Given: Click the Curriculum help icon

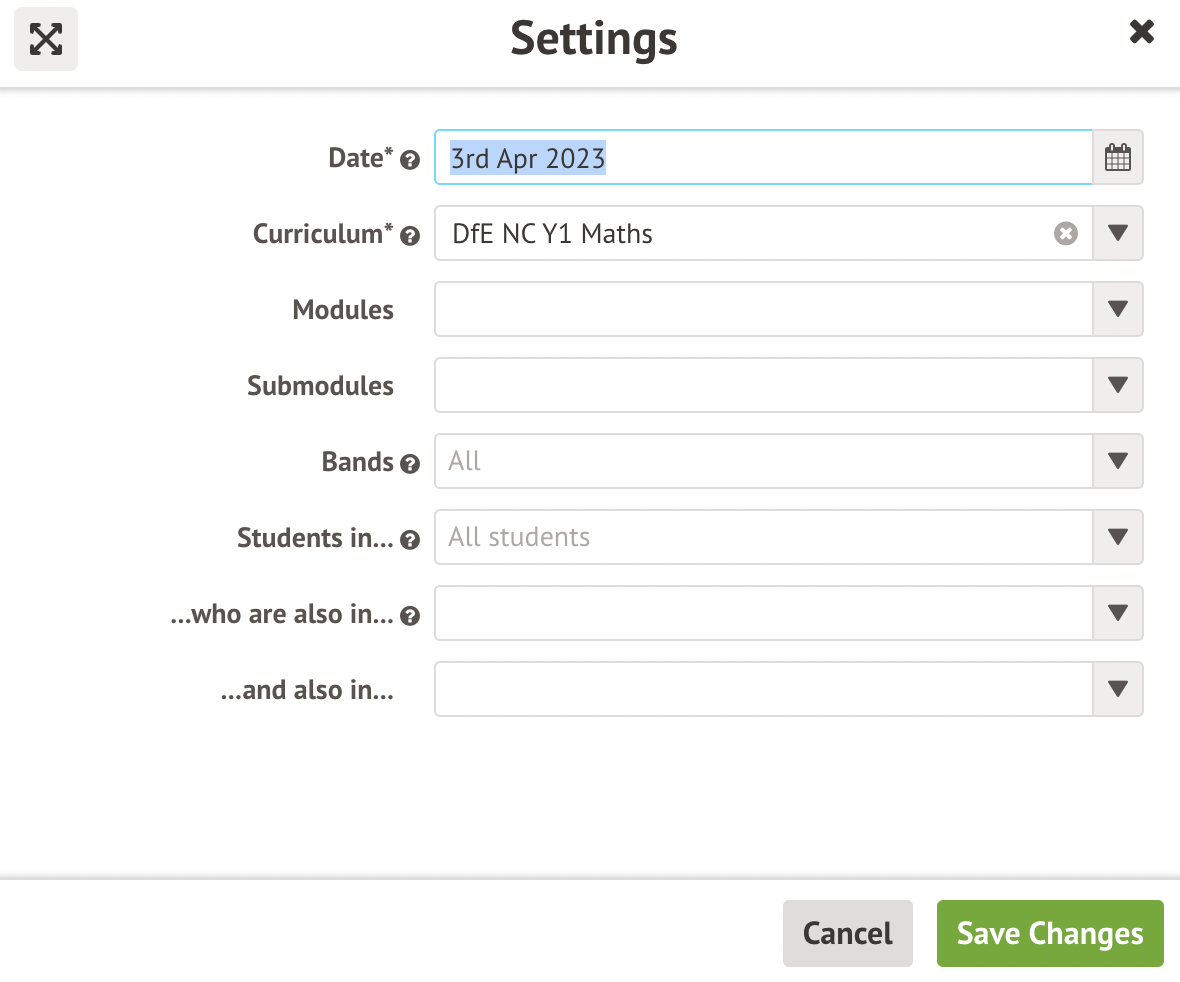Looking at the screenshot, I should click(x=410, y=236).
